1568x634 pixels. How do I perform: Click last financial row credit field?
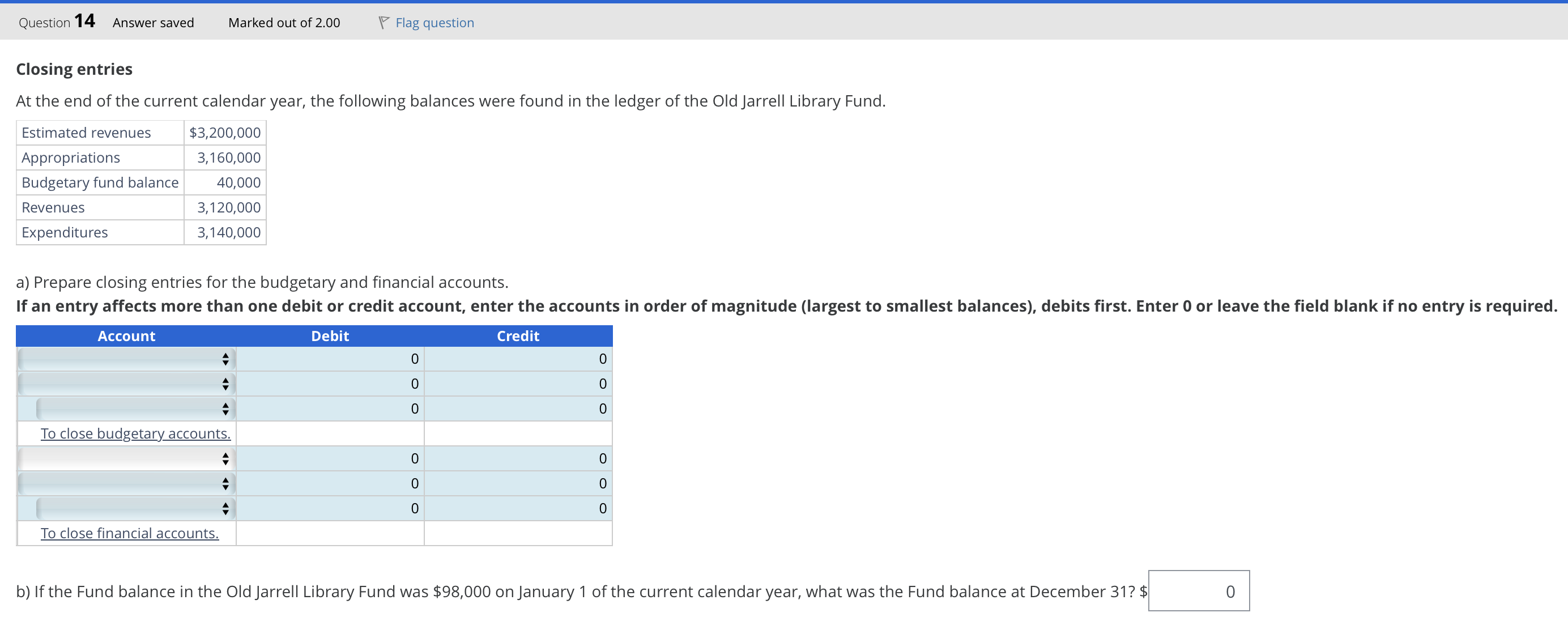click(518, 509)
